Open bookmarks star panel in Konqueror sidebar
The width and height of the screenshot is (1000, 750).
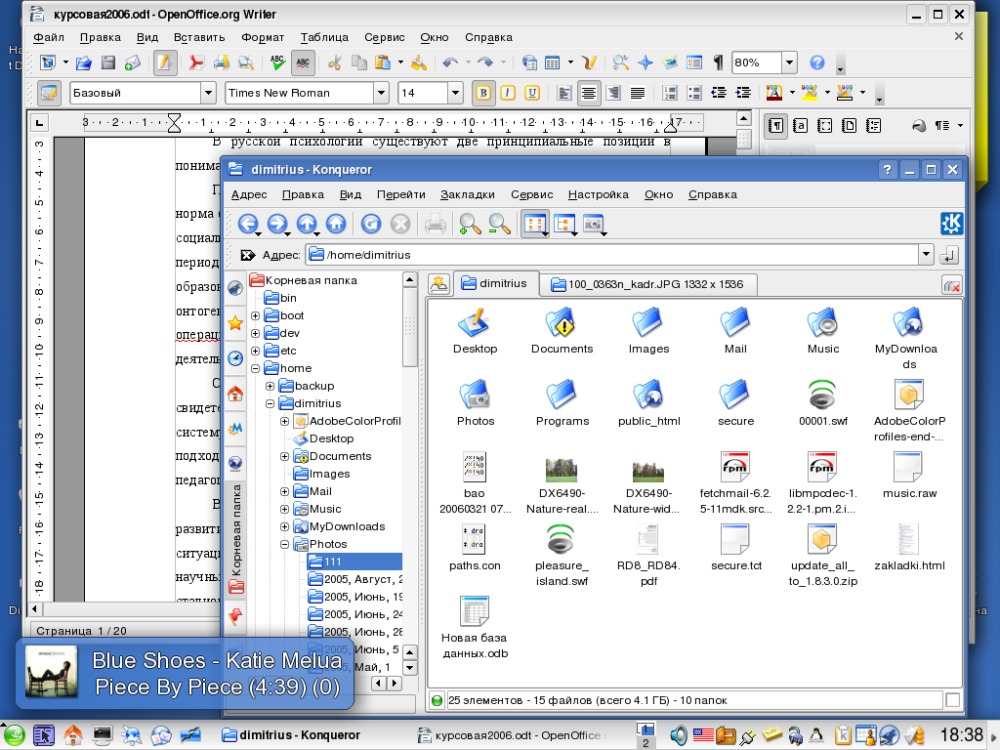235,323
